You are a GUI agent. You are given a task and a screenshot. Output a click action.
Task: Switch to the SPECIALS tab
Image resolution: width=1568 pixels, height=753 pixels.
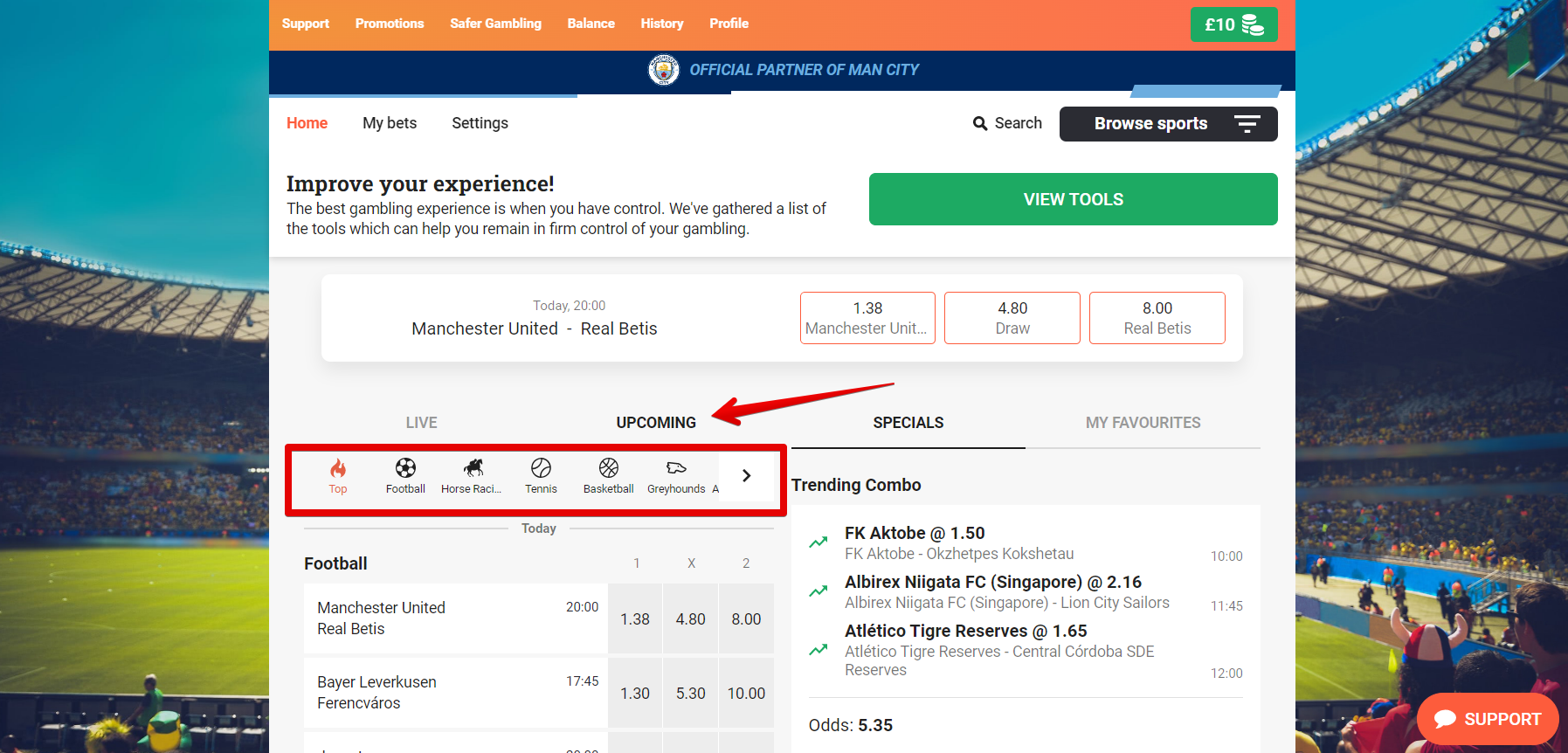click(908, 423)
